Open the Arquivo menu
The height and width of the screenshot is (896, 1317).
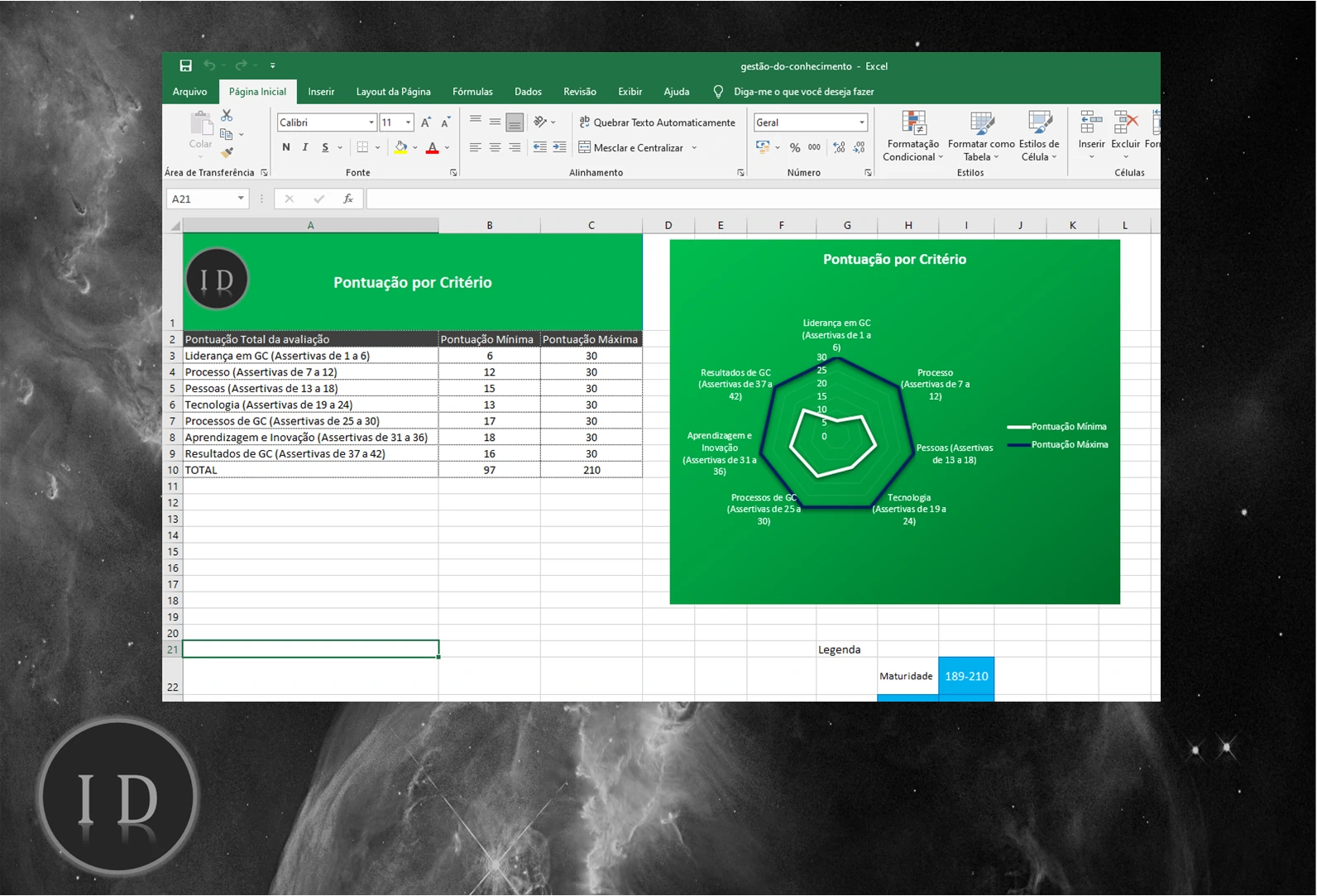(x=189, y=92)
